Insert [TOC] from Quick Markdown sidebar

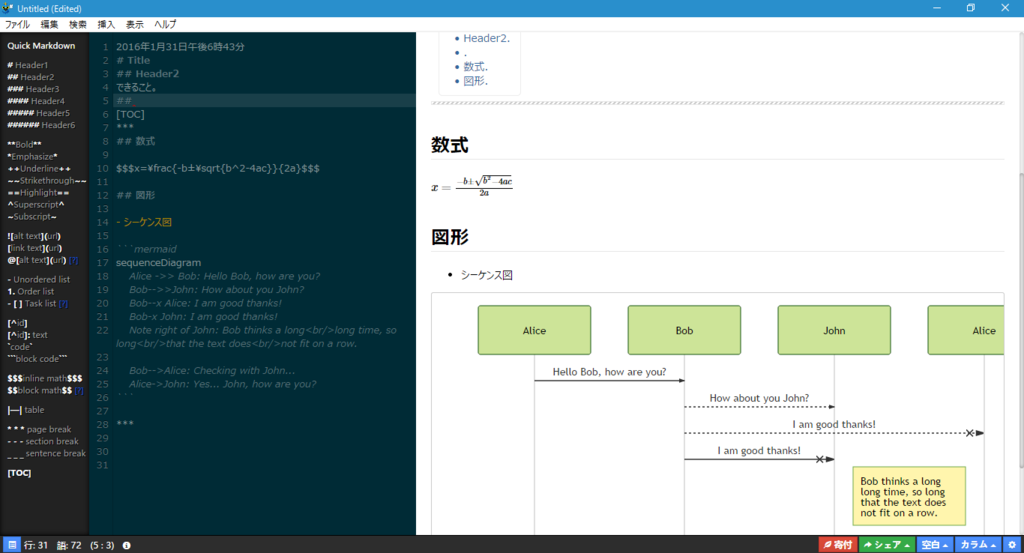tap(19, 473)
